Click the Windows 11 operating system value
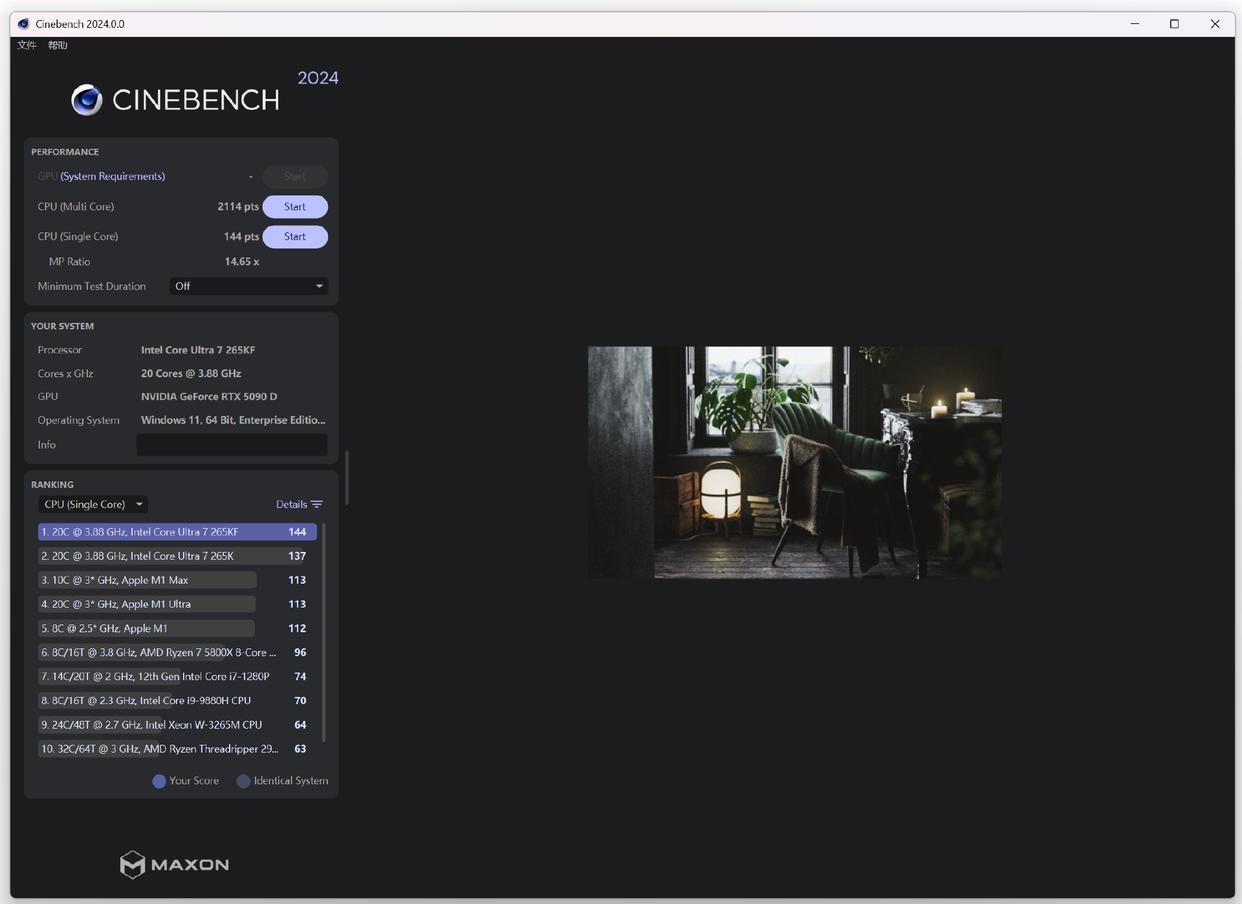 pos(233,420)
